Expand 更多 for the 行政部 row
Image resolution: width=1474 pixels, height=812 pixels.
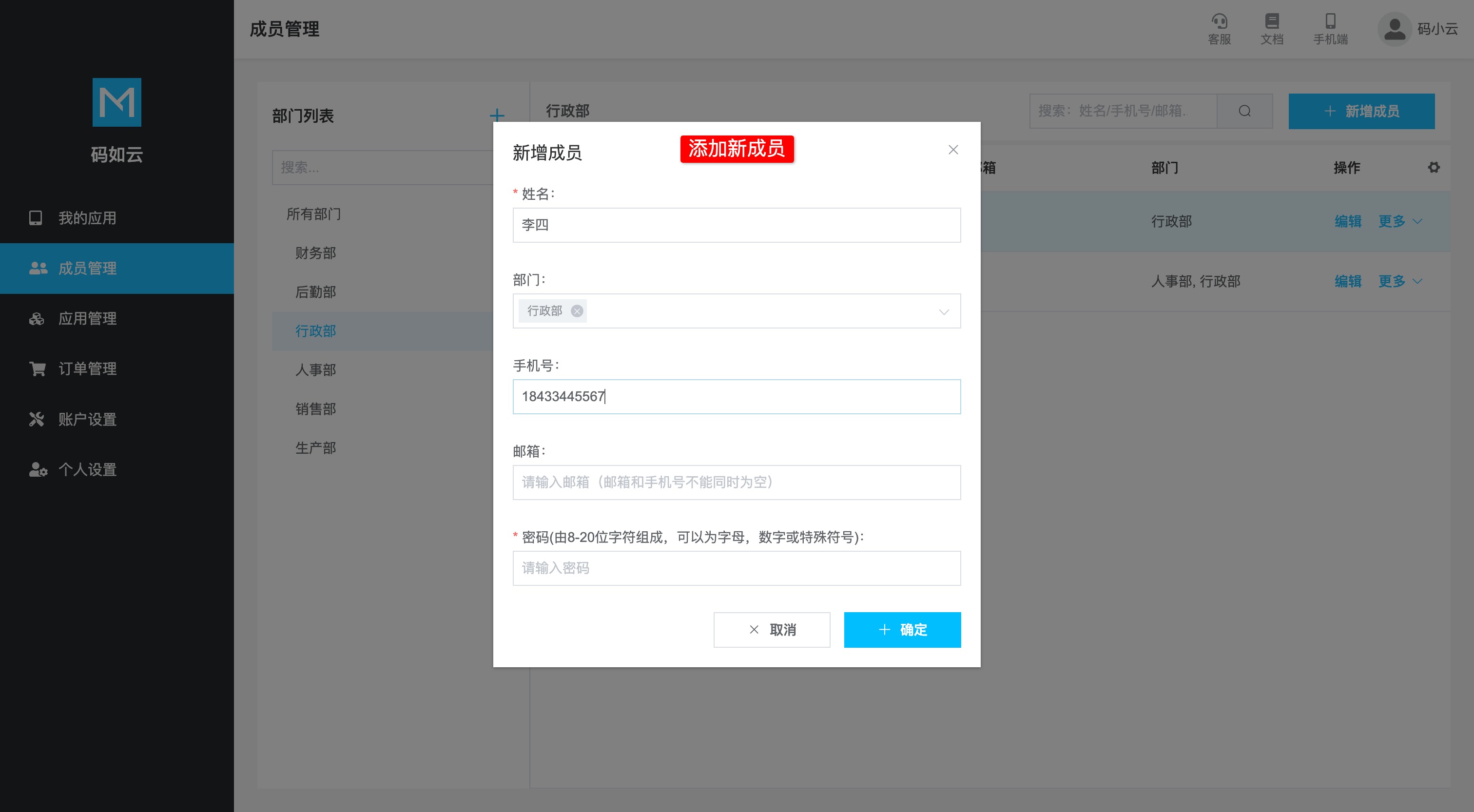tap(1399, 221)
